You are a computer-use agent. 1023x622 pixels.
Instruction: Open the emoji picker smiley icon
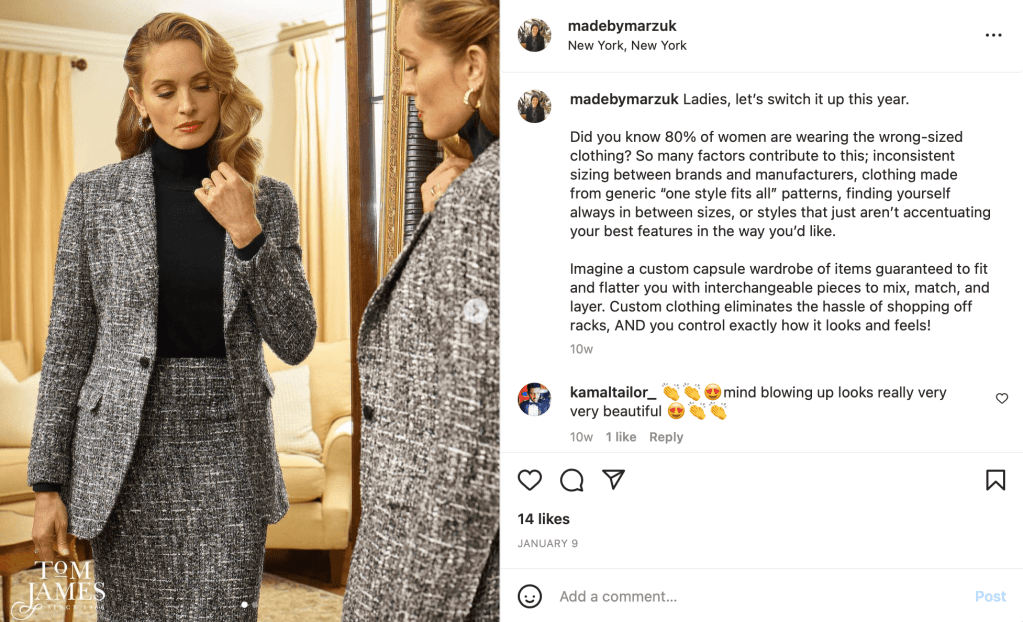pos(530,596)
